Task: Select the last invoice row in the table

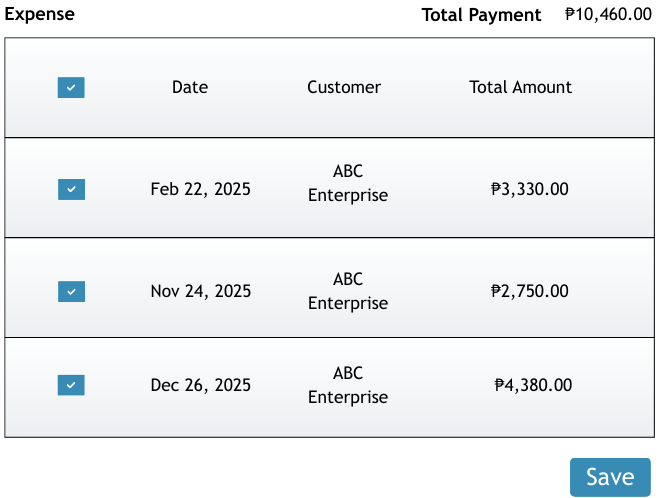Action: pos(440,415)
